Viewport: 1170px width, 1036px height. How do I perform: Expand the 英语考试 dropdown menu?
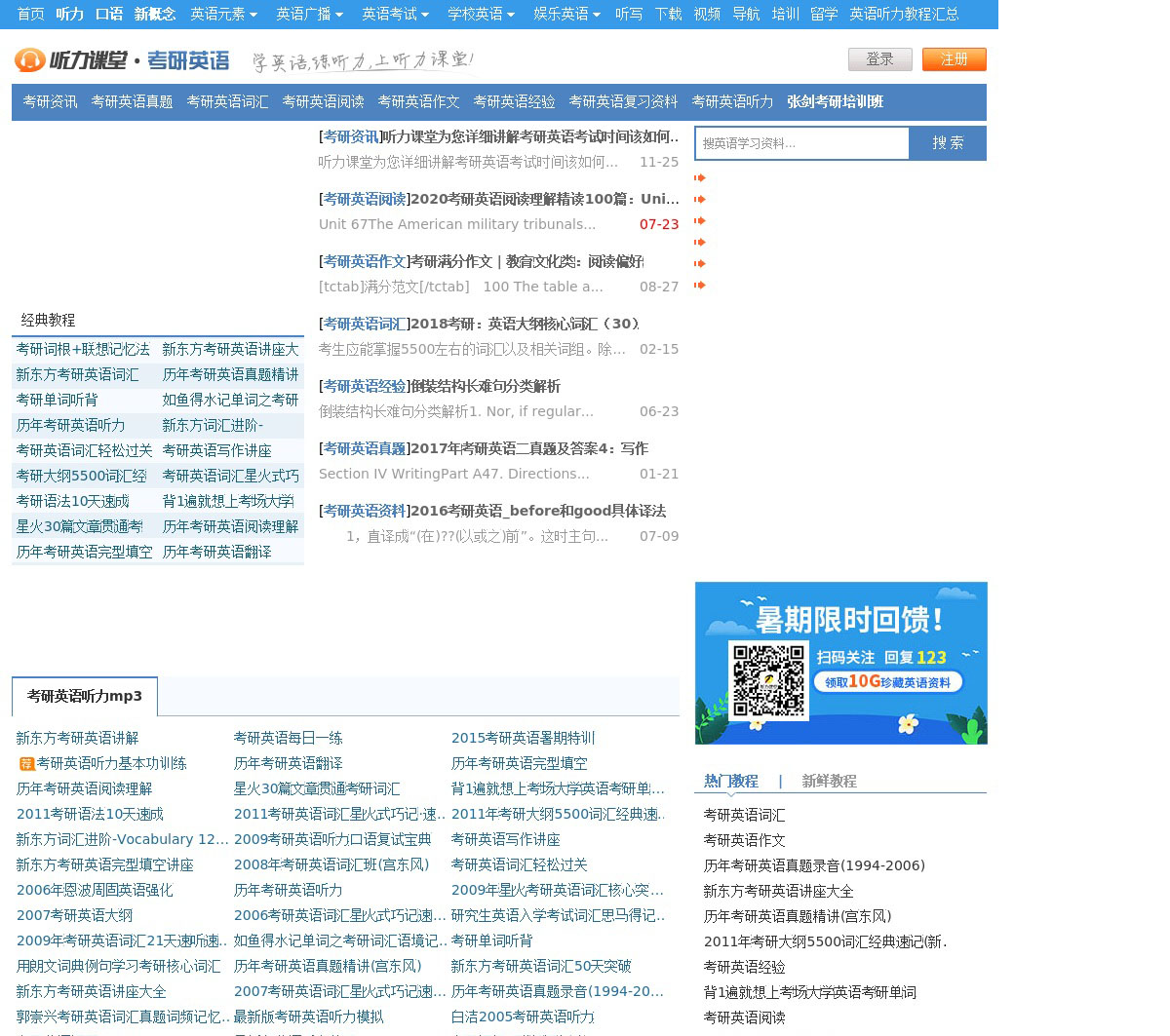pos(395,14)
